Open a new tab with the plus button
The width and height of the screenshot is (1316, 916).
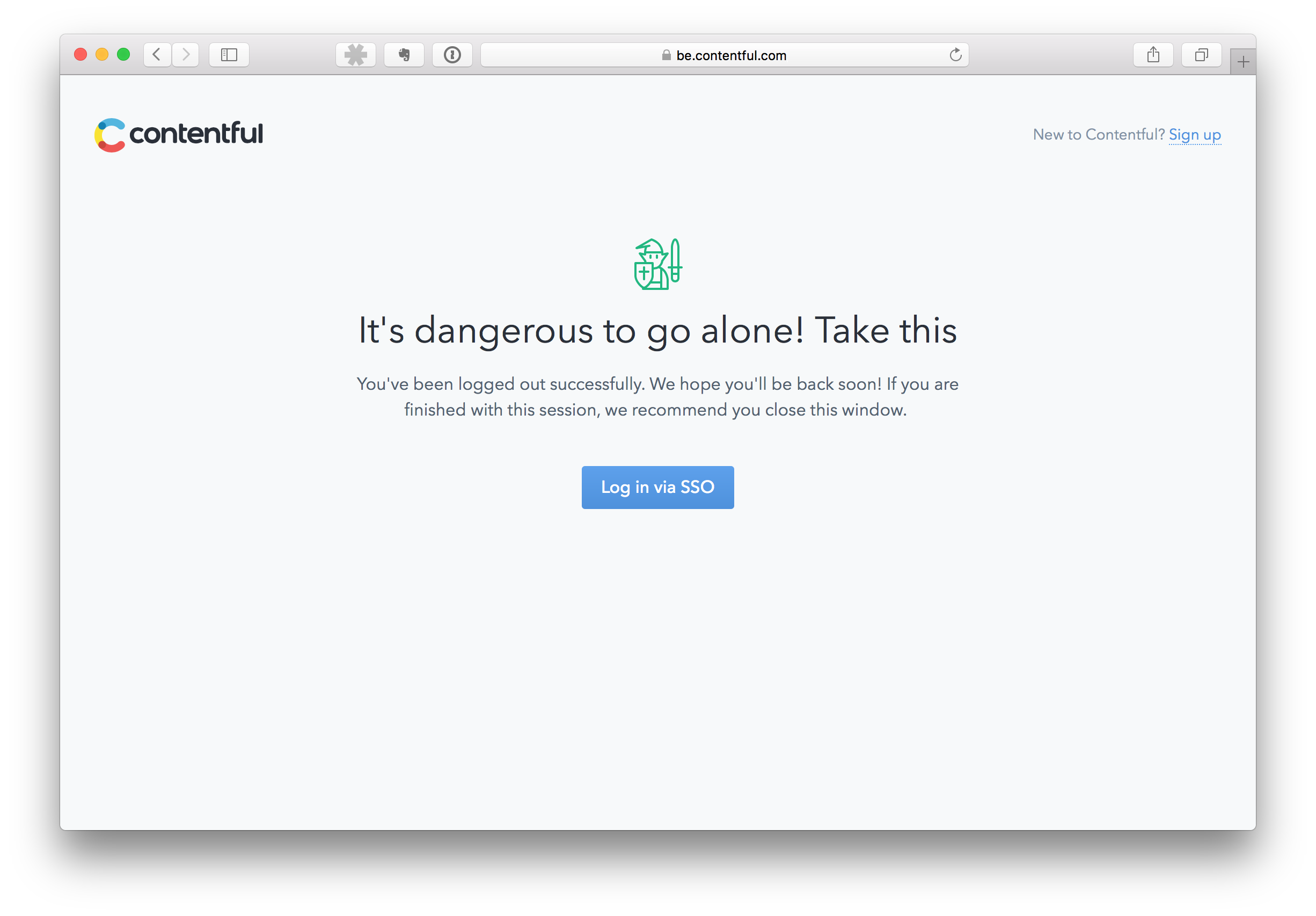click(1242, 61)
